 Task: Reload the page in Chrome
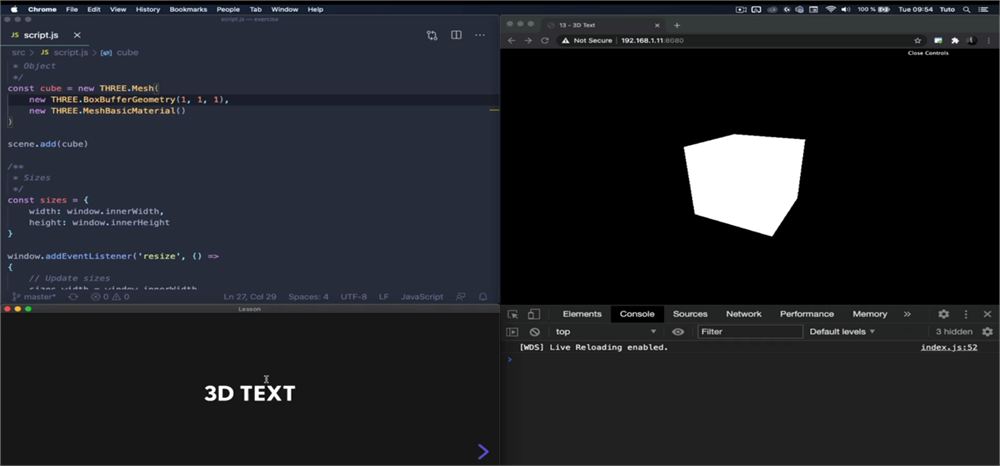click(x=545, y=40)
